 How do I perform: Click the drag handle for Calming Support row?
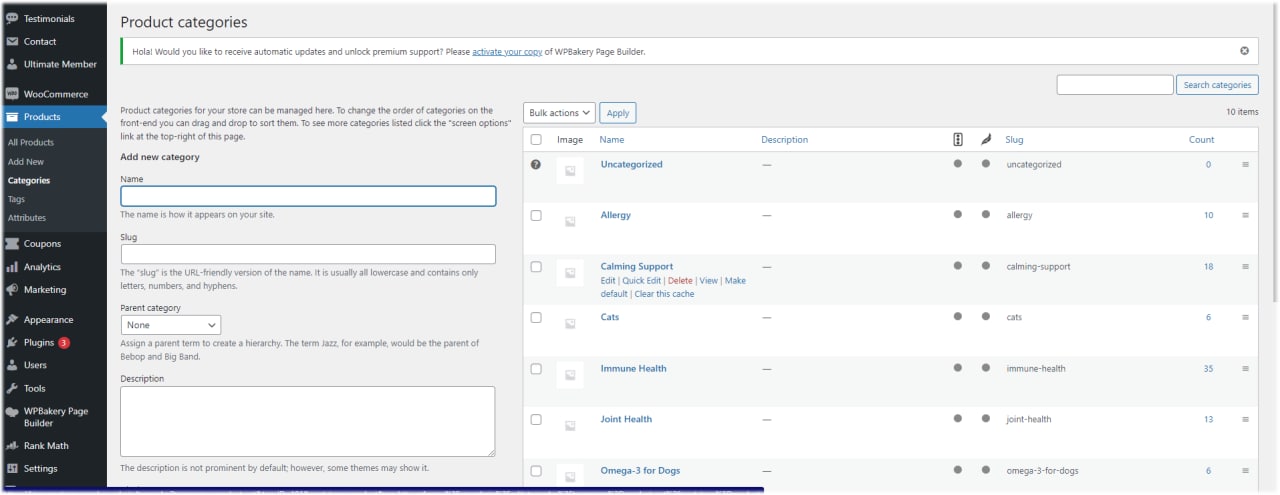coord(1245,266)
